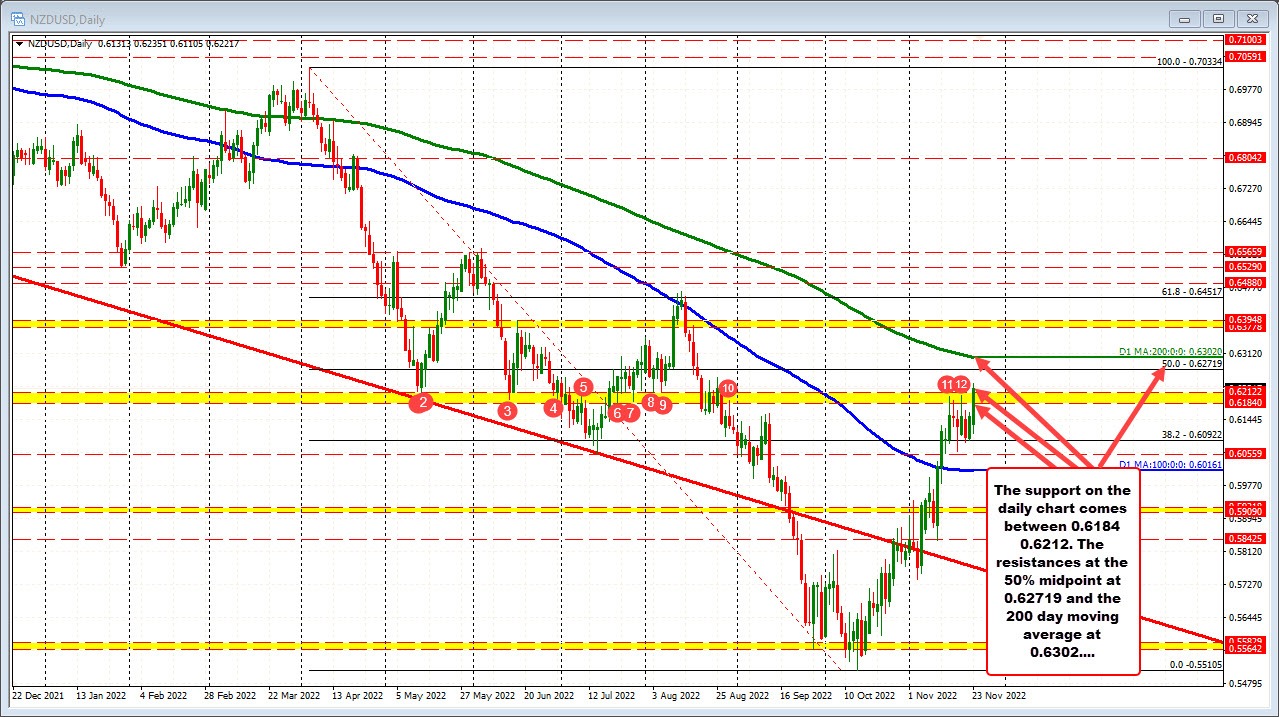Click the 0.69770 price axis value
Image resolution: width=1279 pixels, height=717 pixels.
(x=1245, y=90)
